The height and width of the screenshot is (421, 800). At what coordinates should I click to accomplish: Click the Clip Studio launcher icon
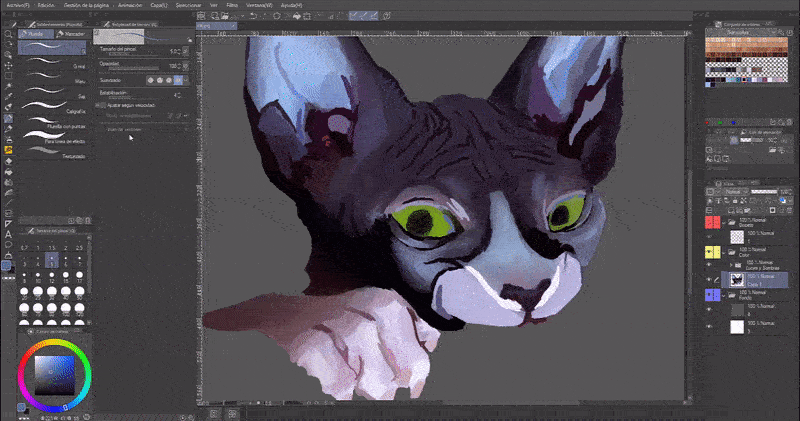point(201,16)
